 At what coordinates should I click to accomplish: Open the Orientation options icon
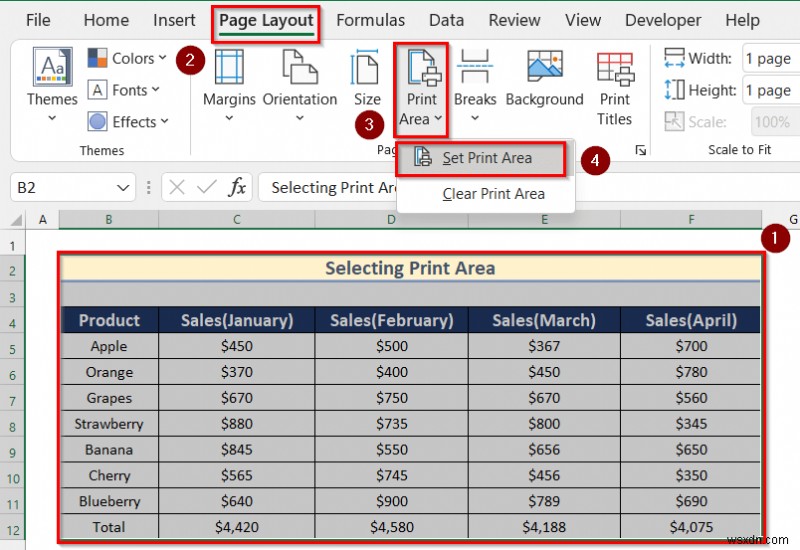(x=299, y=68)
